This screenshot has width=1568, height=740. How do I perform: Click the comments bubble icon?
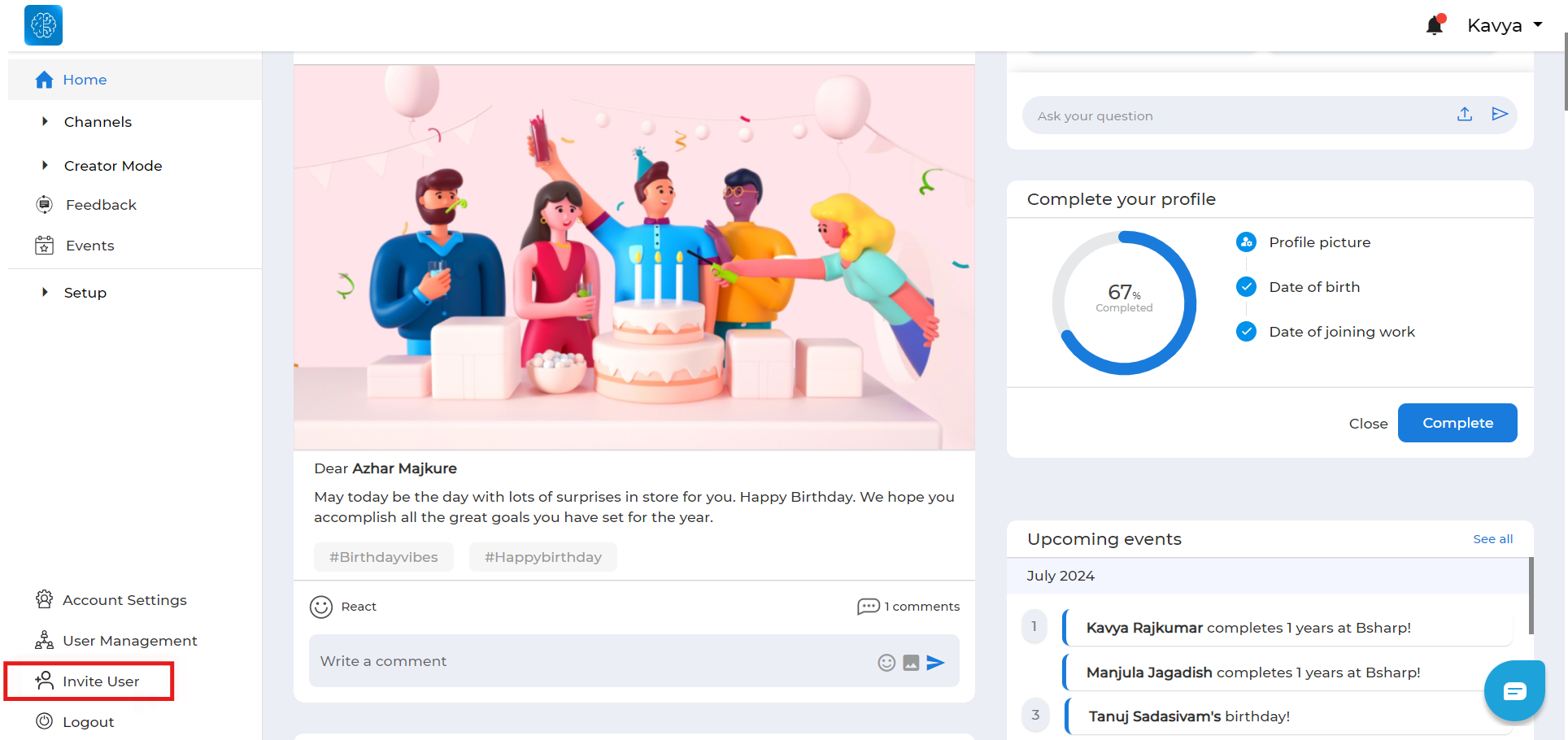[869, 607]
